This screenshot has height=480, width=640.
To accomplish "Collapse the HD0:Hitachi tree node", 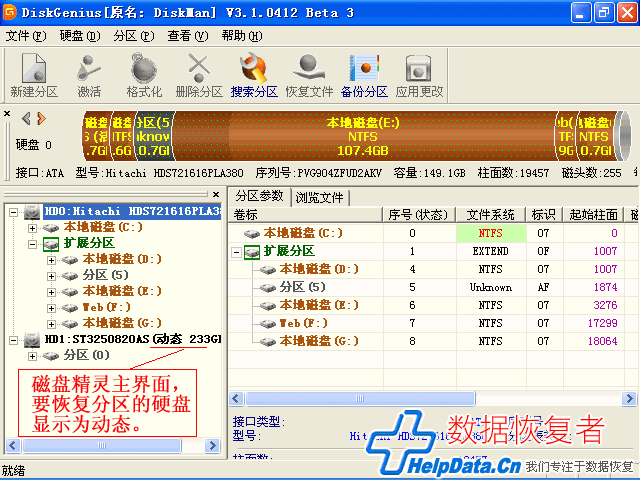I will 13,212.
